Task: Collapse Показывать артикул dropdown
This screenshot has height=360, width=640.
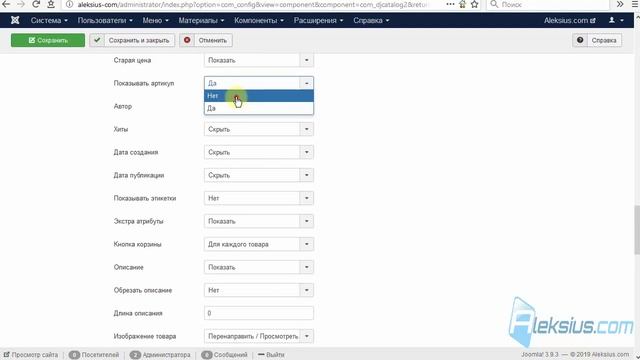Action: (x=259, y=83)
